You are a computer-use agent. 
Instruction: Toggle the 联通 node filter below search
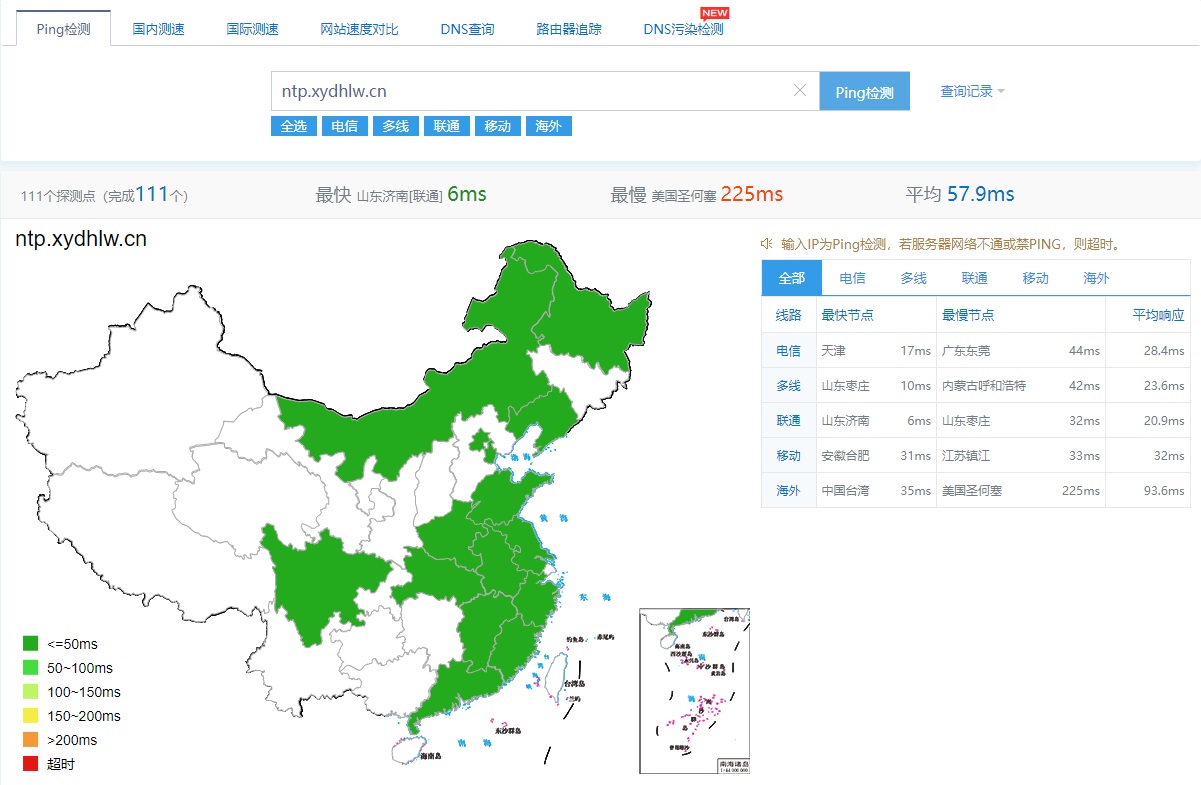coord(447,126)
